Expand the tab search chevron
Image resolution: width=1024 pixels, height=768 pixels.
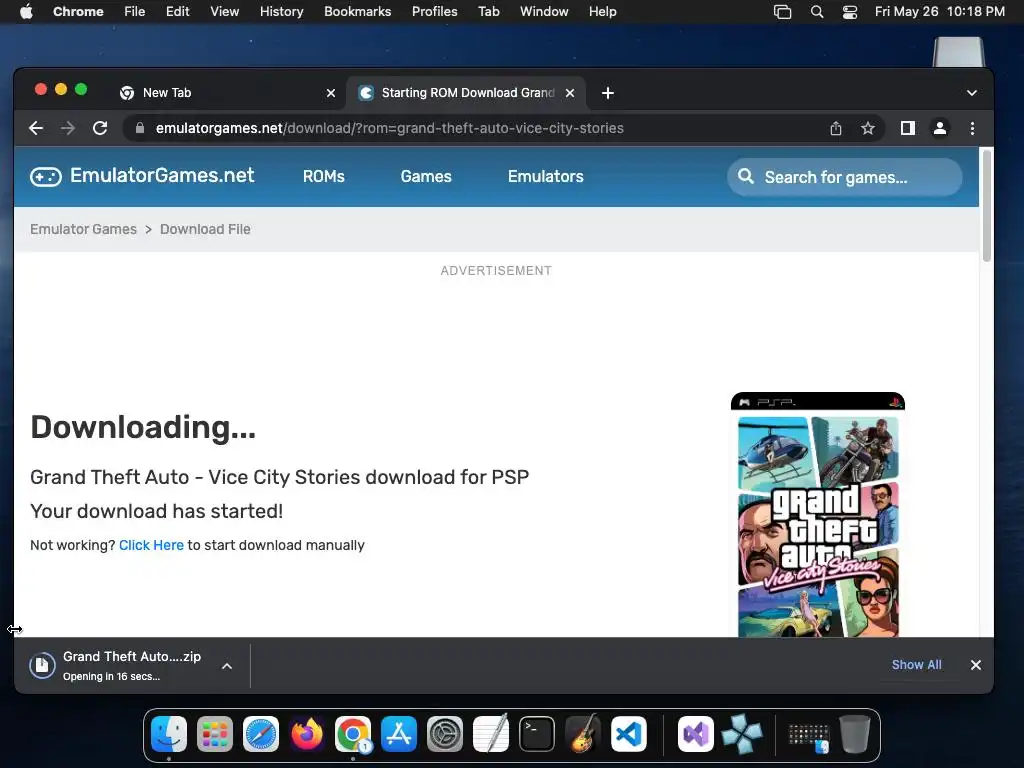972,93
